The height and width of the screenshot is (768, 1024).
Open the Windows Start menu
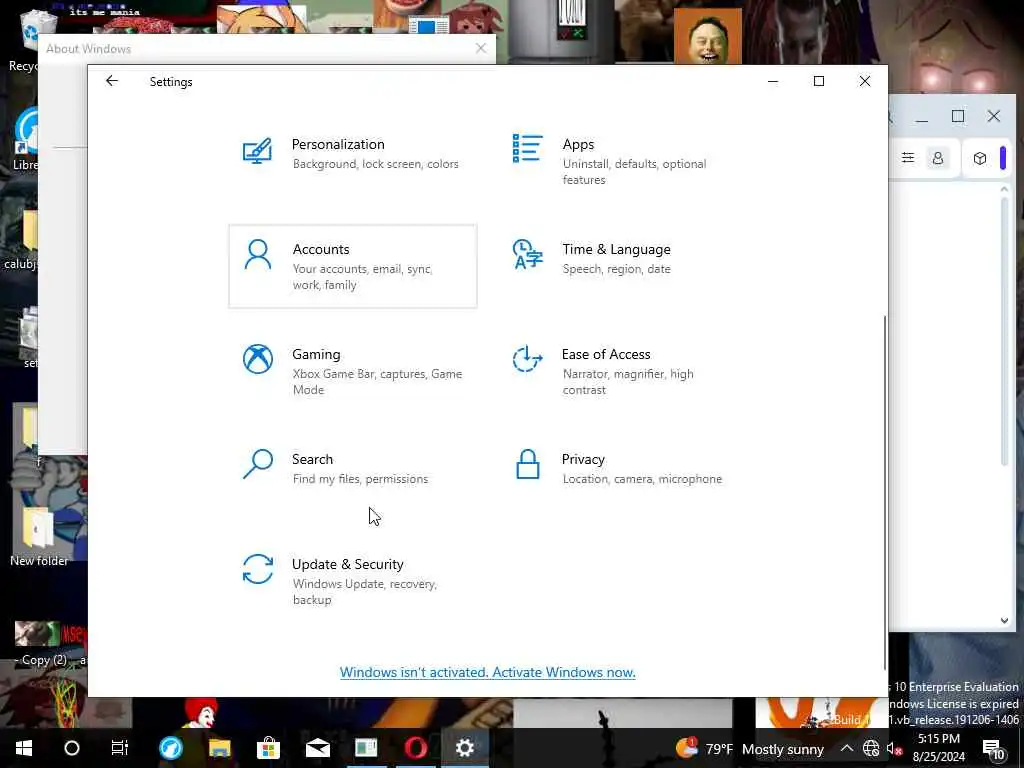click(x=24, y=748)
